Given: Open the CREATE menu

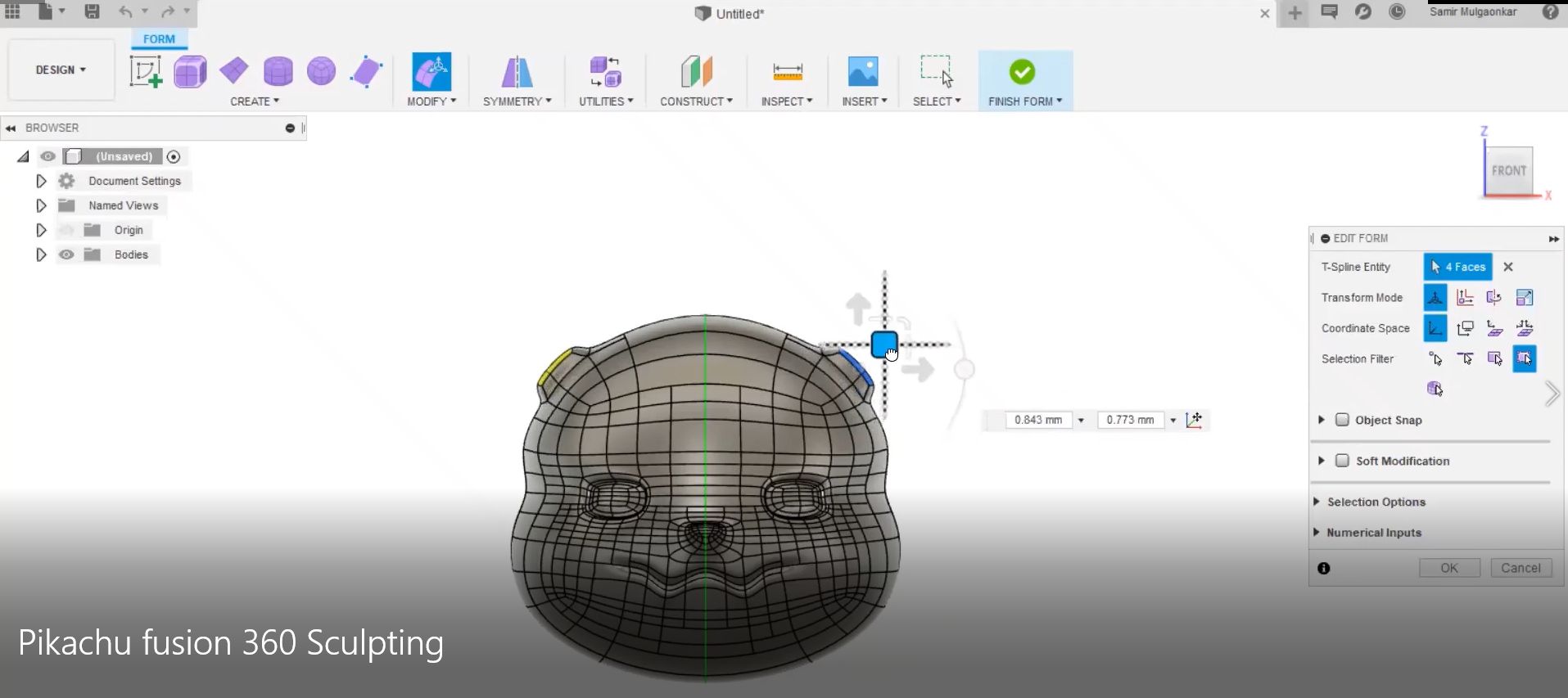Looking at the screenshot, I should pos(255,101).
